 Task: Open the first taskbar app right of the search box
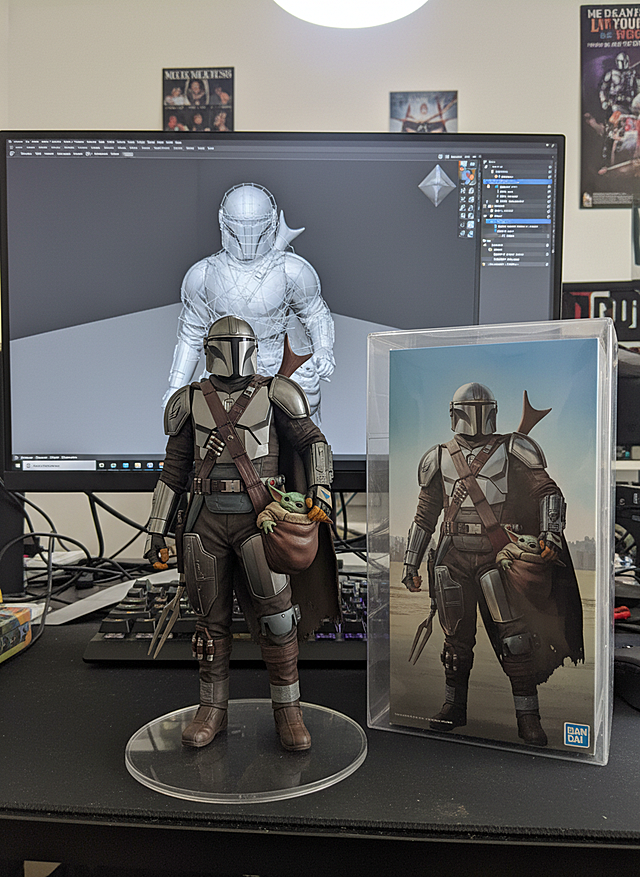click(101, 465)
